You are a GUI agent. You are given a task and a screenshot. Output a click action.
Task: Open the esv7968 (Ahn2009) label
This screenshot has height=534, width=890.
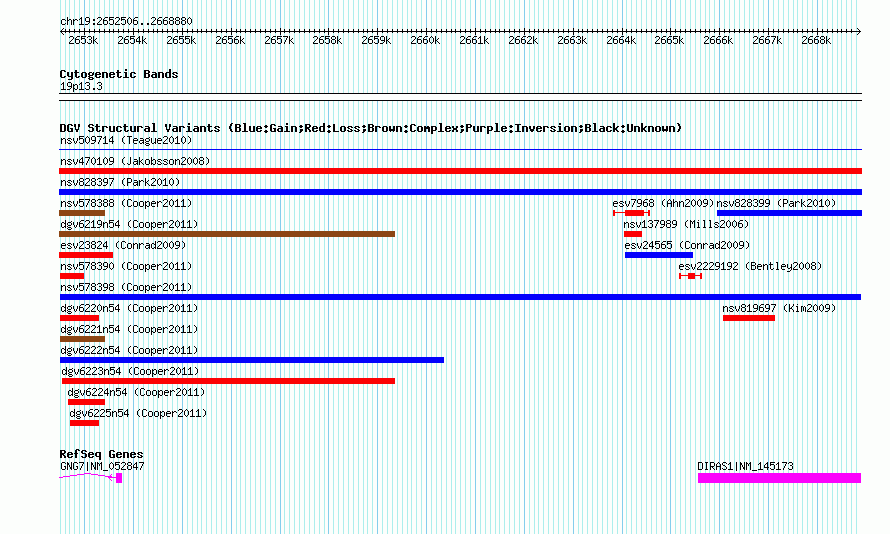pyautogui.click(x=663, y=203)
